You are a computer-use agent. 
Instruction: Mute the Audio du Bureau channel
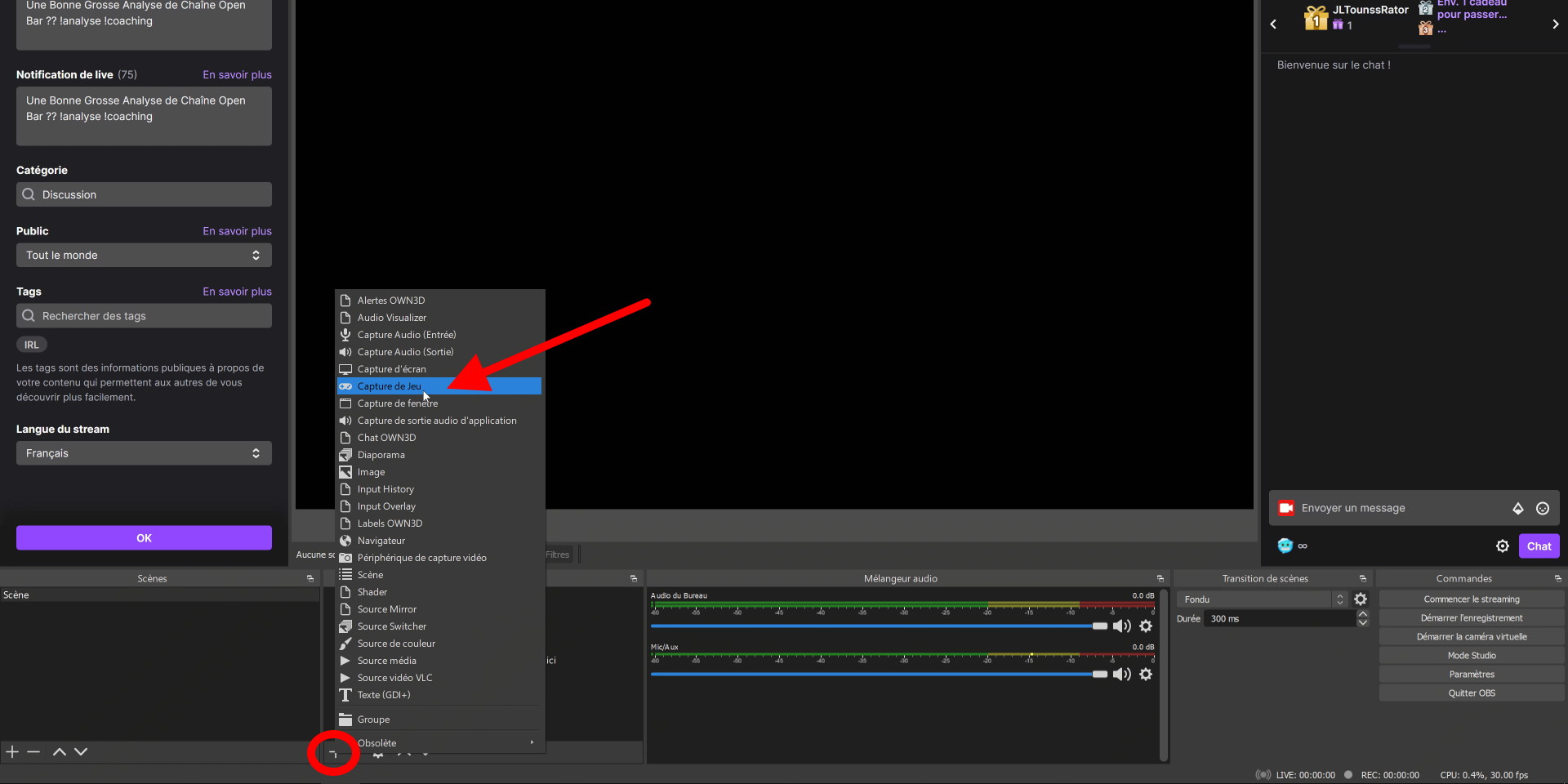(x=1121, y=626)
